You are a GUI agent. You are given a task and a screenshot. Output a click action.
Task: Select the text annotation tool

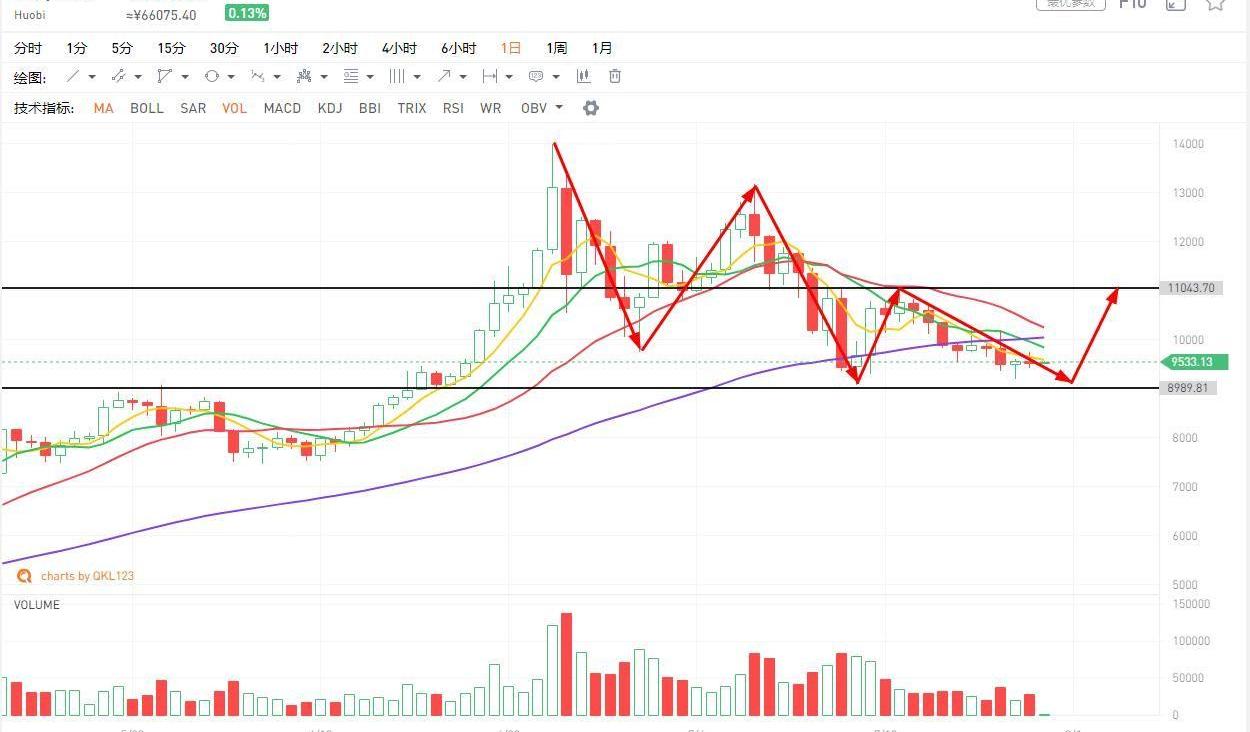(536, 77)
